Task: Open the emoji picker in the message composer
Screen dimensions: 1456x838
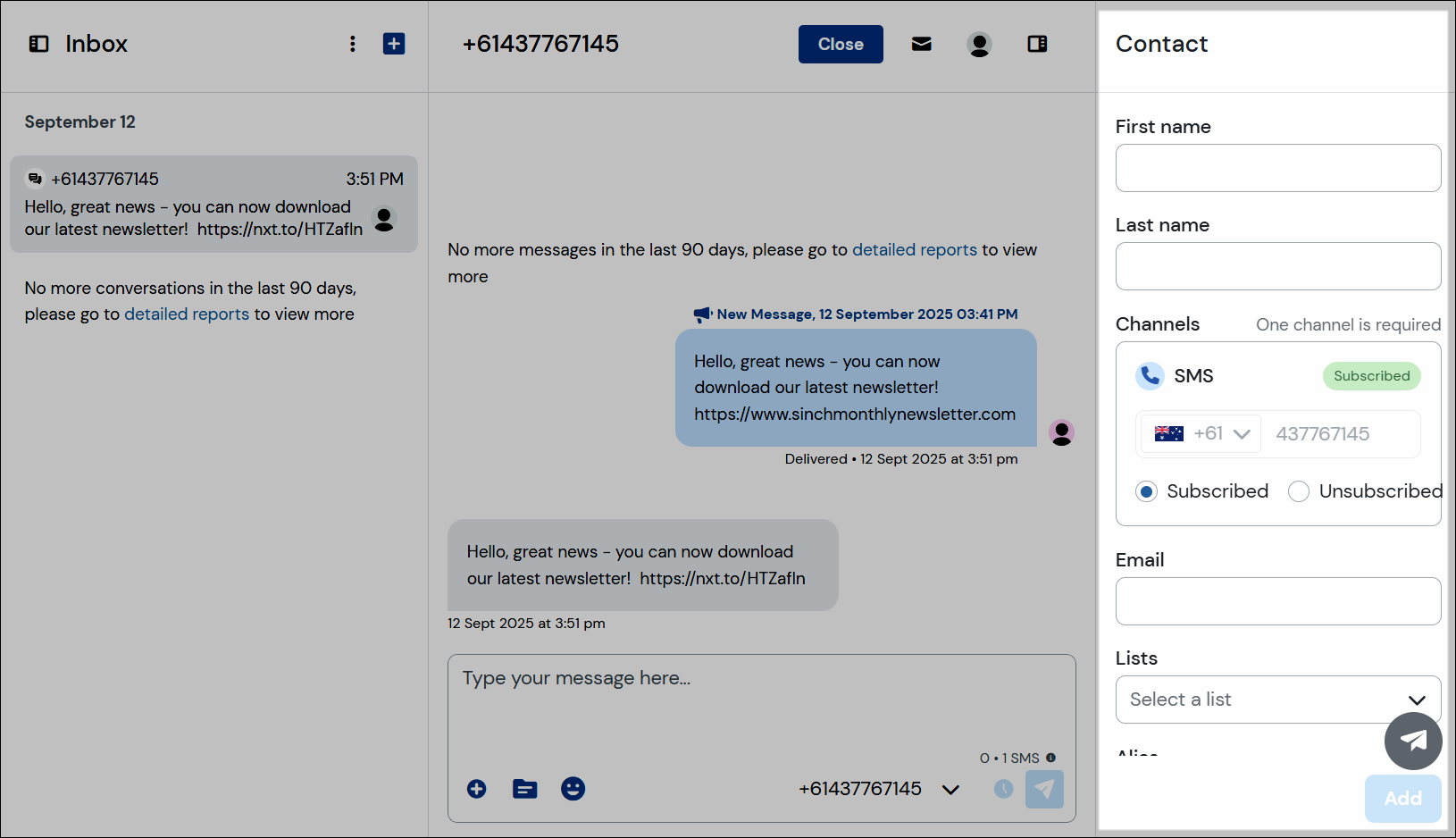Action: [573, 789]
